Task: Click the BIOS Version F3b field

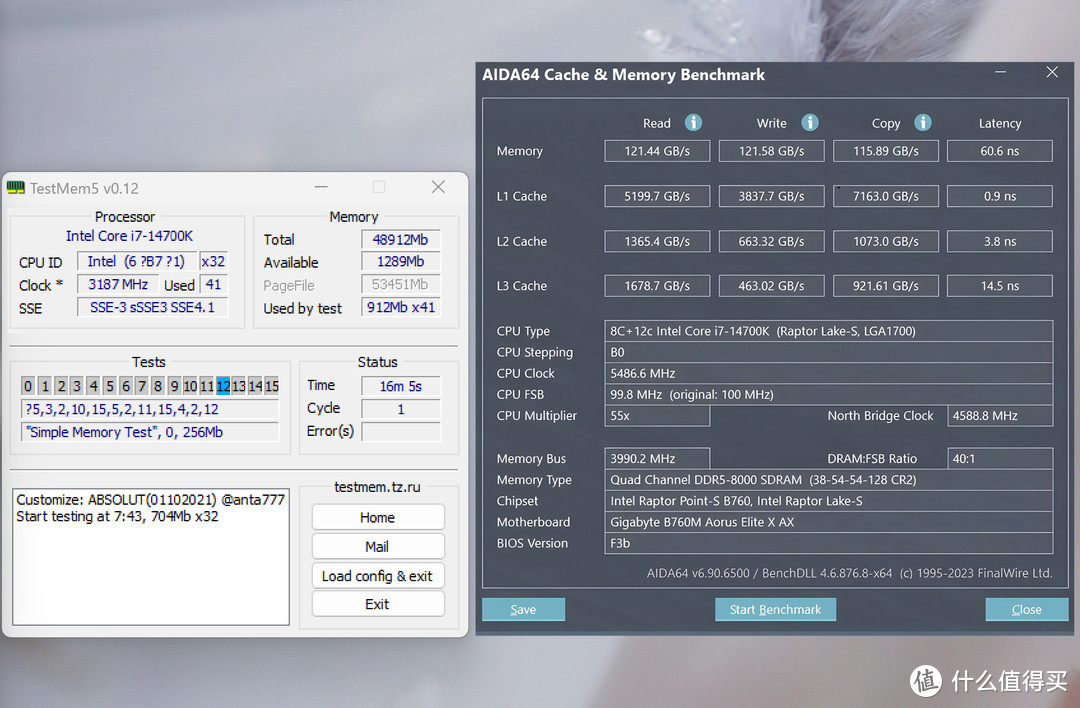Action: pyautogui.click(x=829, y=543)
